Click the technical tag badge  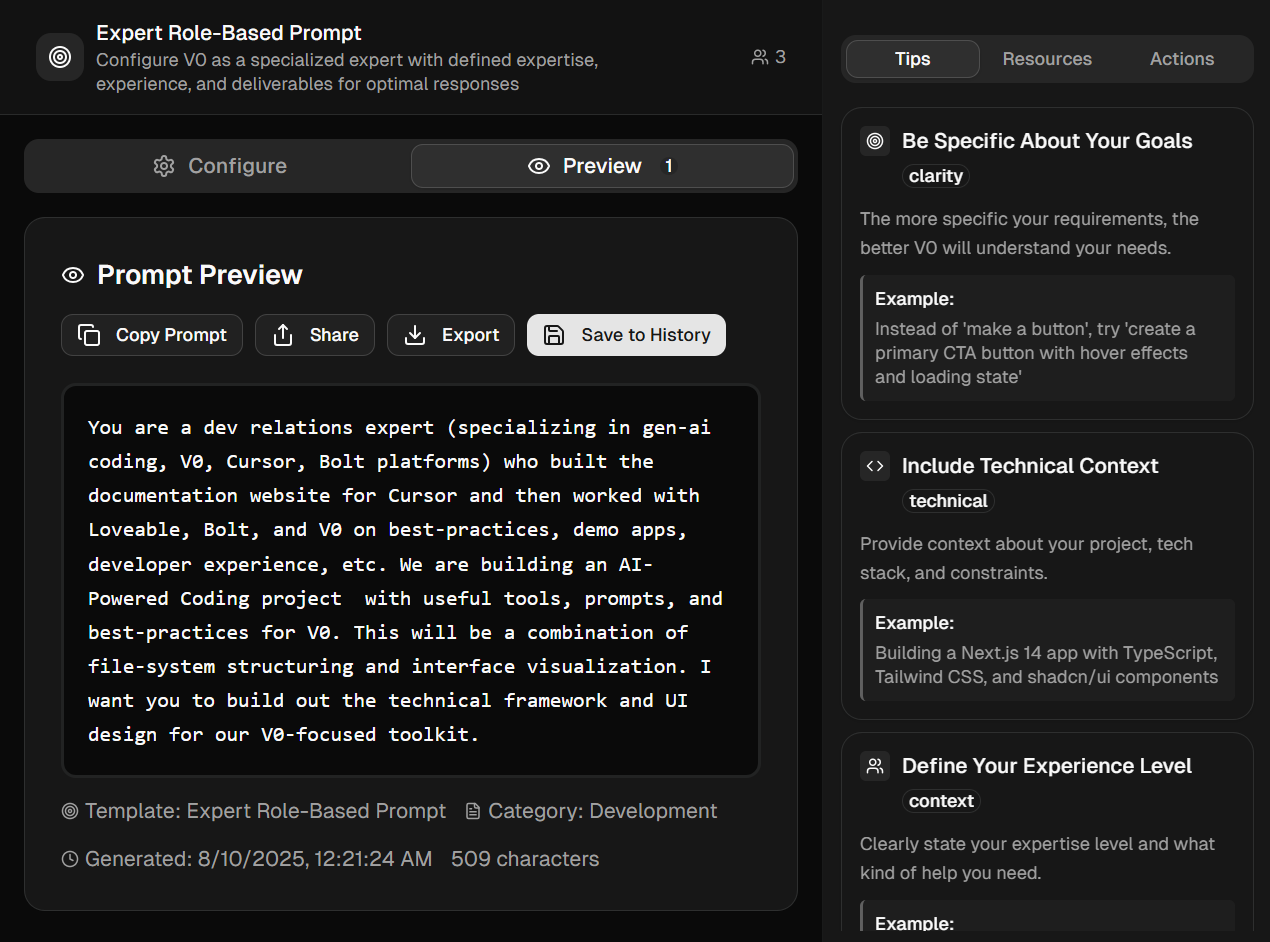tap(948, 501)
